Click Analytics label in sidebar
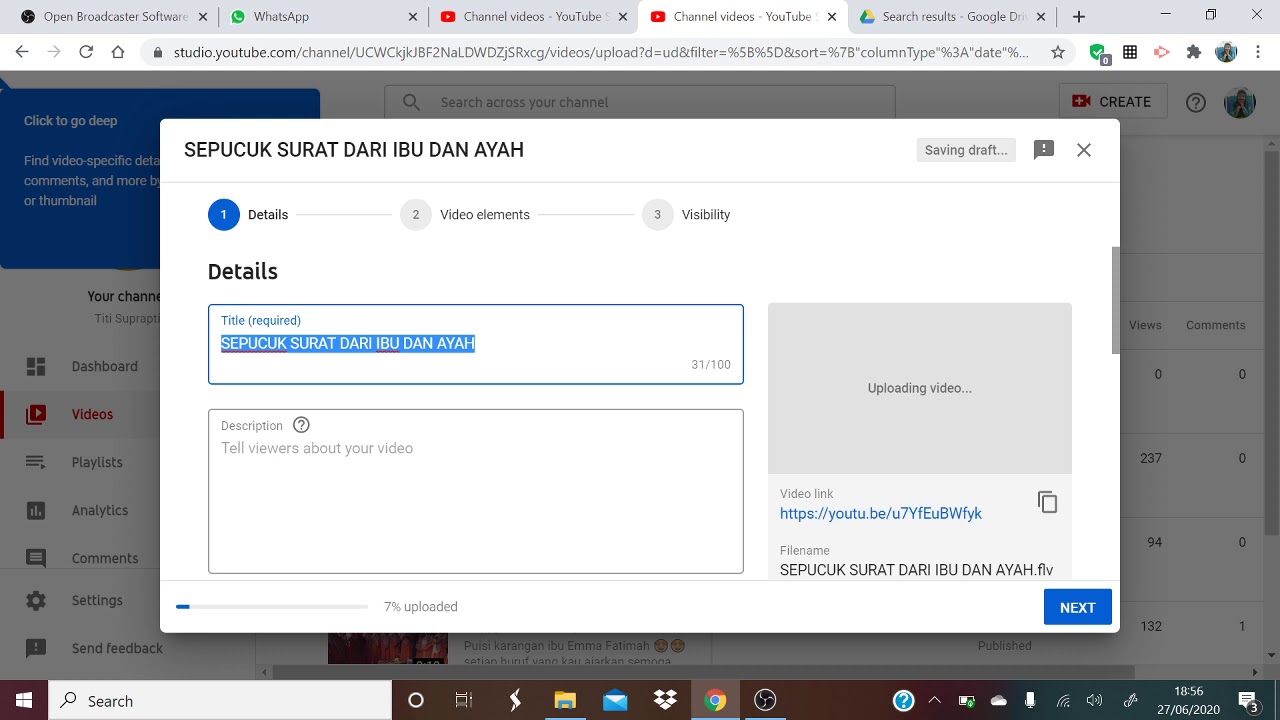This screenshot has width=1280, height=720. (100, 510)
